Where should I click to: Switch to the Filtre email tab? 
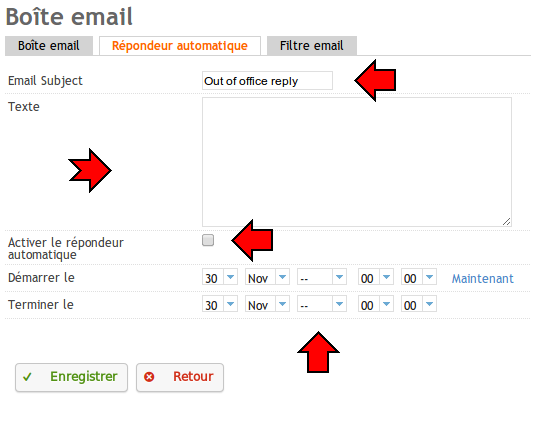click(x=312, y=46)
